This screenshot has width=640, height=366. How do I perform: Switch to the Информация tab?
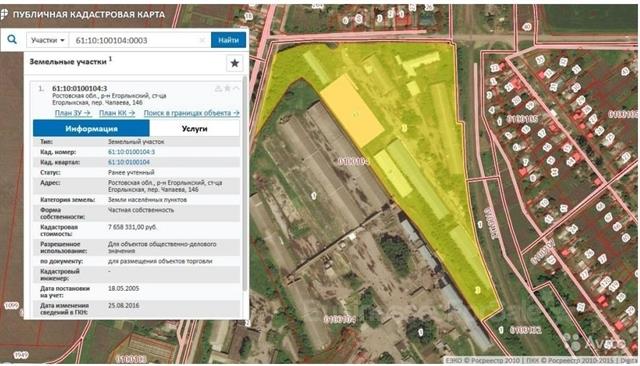[x=91, y=129]
